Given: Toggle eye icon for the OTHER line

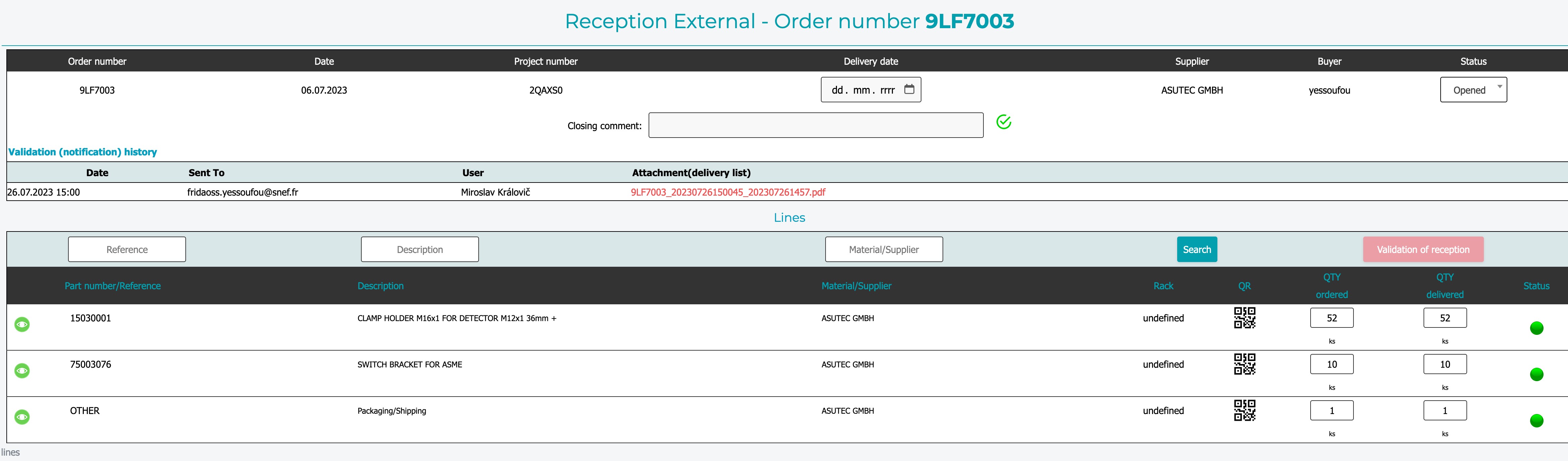Looking at the screenshot, I should pos(22,417).
